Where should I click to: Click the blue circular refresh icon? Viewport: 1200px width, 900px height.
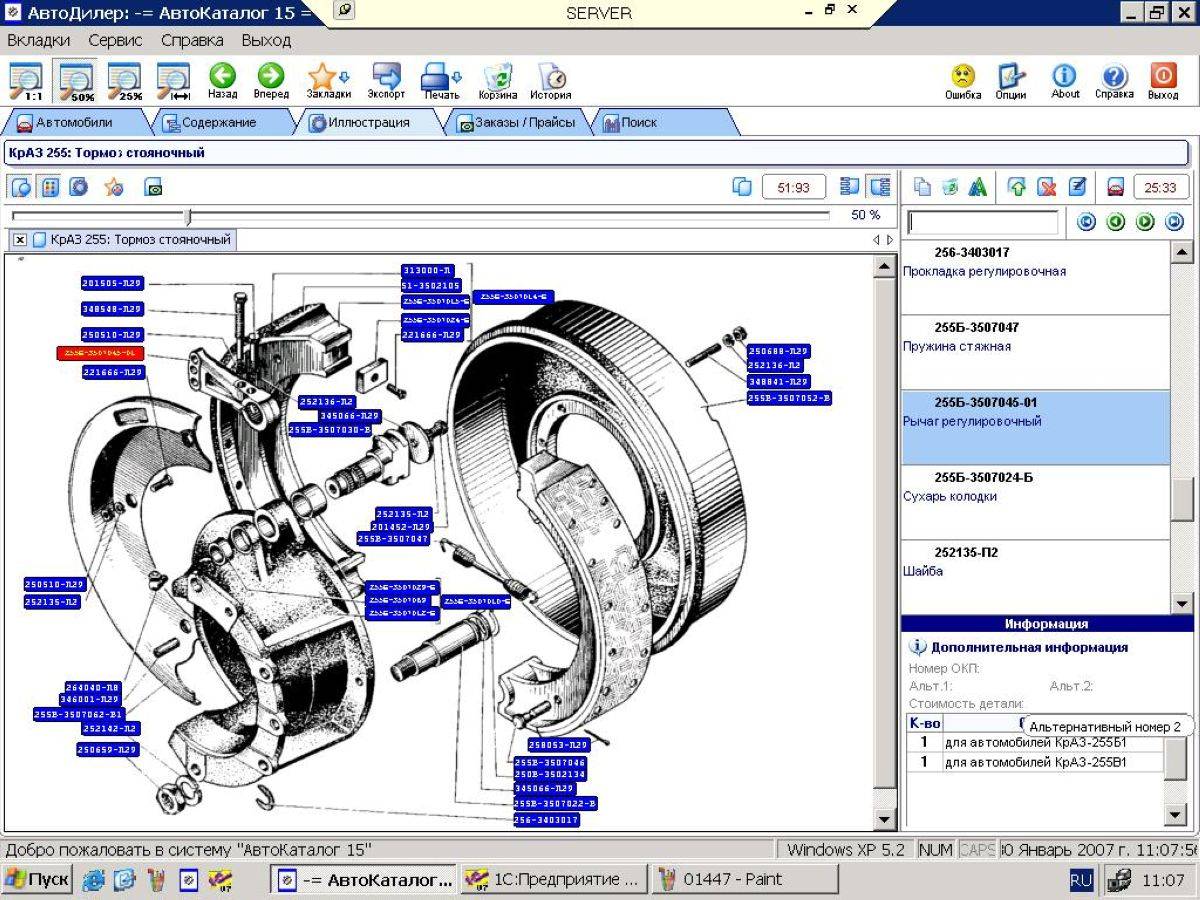tap(79, 187)
